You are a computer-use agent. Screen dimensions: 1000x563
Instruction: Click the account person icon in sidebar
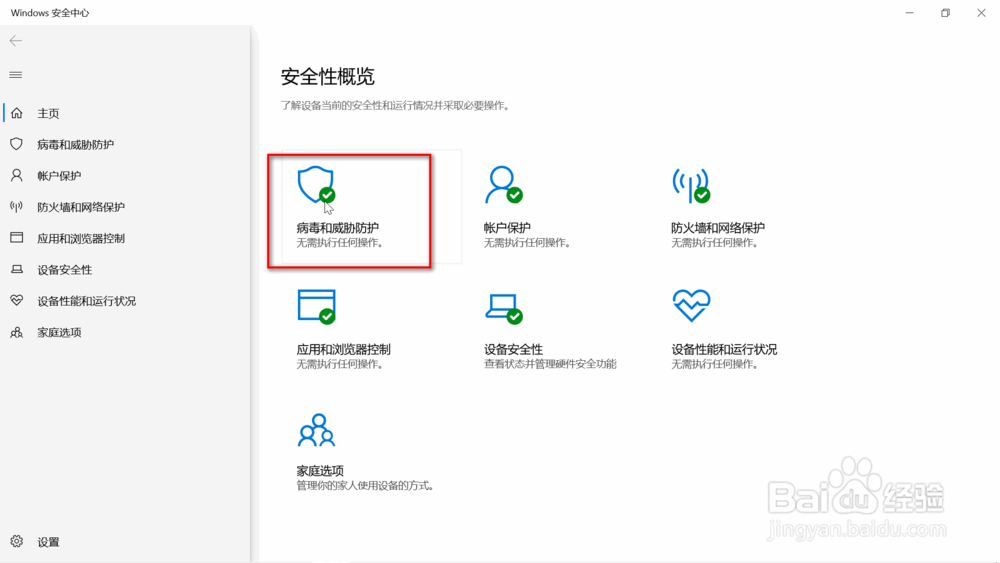pyautogui.click(x=17, y=175)
